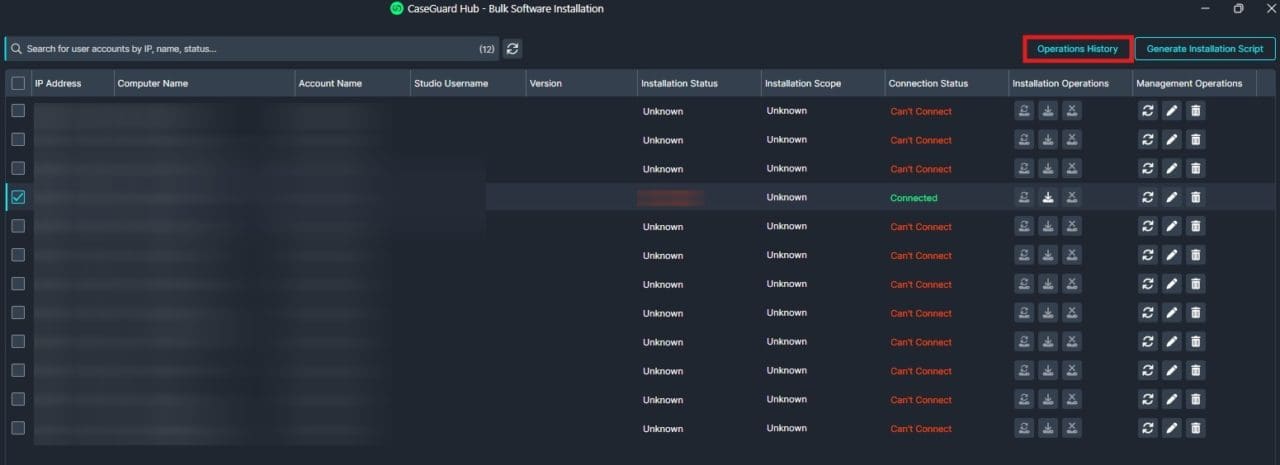Delete the first row's account with trash icon
The image size is (1280, 465).
click(1196, 111)
